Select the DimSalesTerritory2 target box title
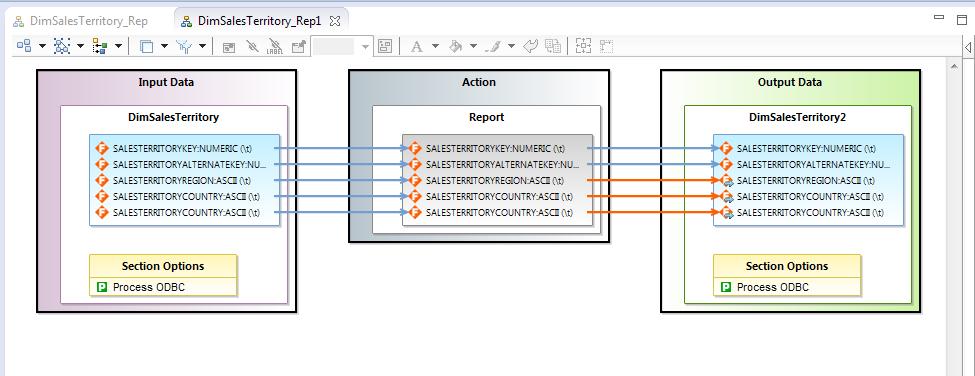This screenshot has width=975, height=376. [798, 117]
